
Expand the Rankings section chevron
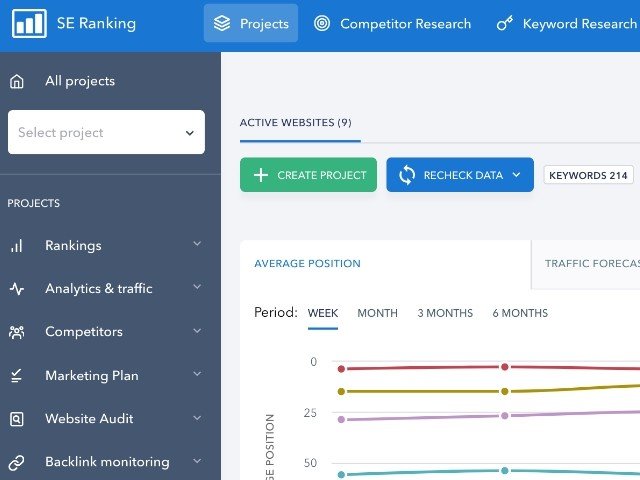coord(197,244)
